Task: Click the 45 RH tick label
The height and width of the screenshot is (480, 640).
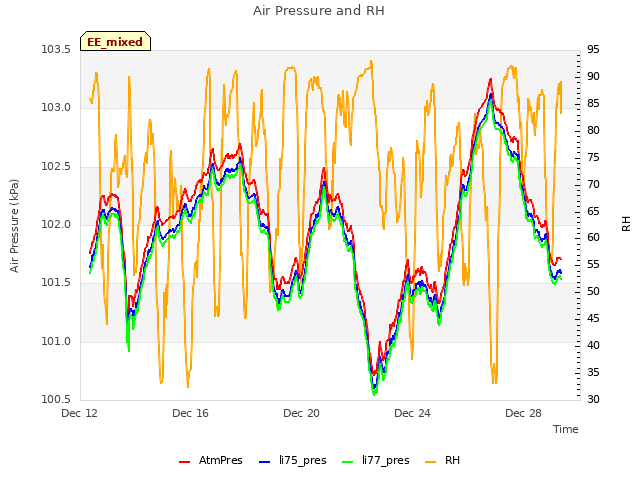Action: click(593, 318)
